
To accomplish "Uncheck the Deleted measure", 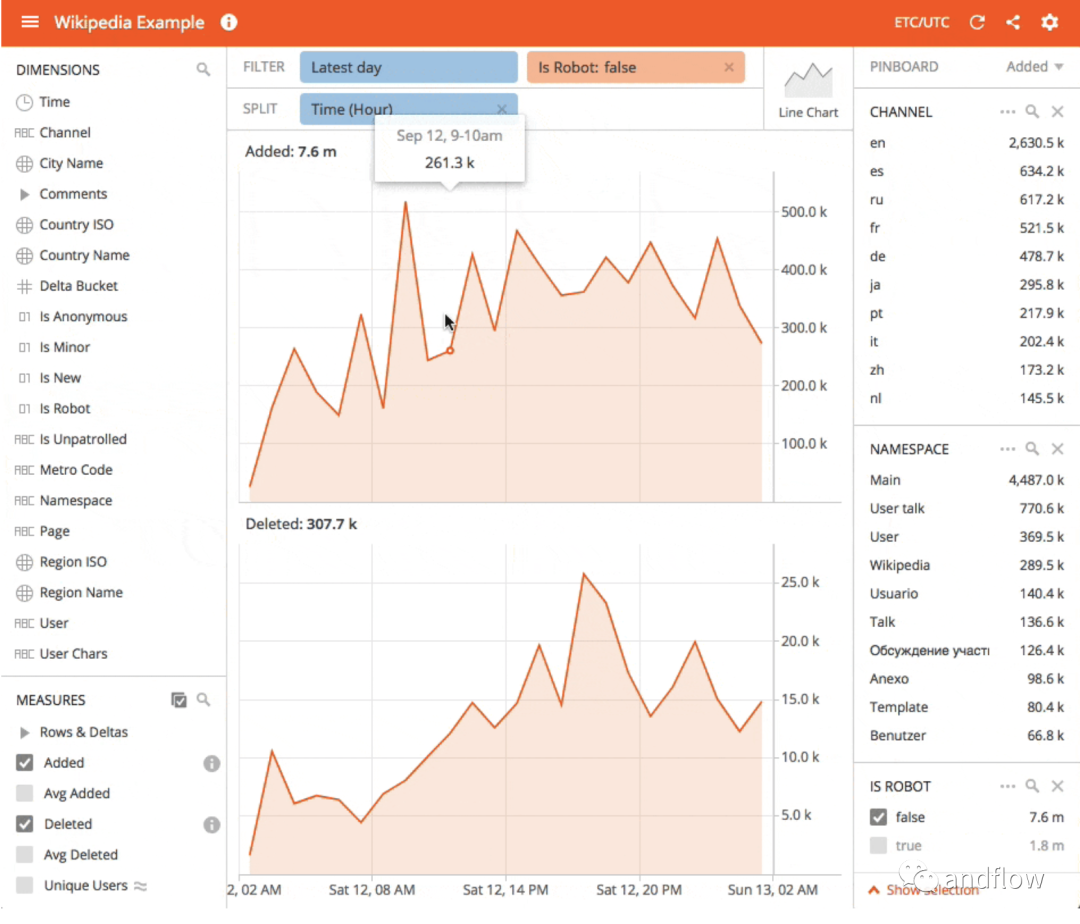I will pyautogui.click(x=25, y=824).
